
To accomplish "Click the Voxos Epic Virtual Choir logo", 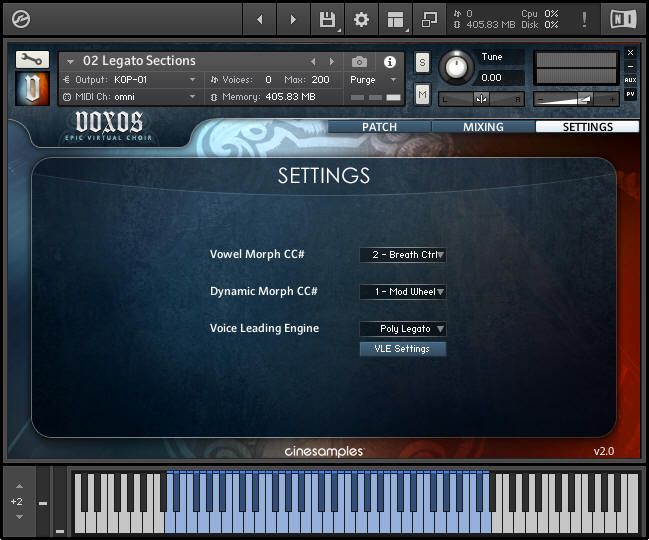I will coord(109,126).
